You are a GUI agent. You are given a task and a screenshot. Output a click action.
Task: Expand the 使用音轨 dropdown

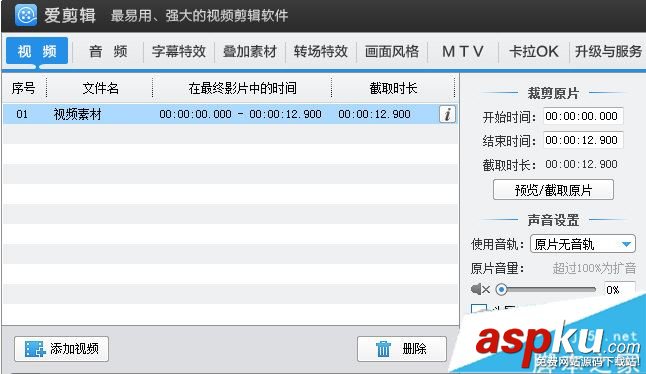(583, 244)
